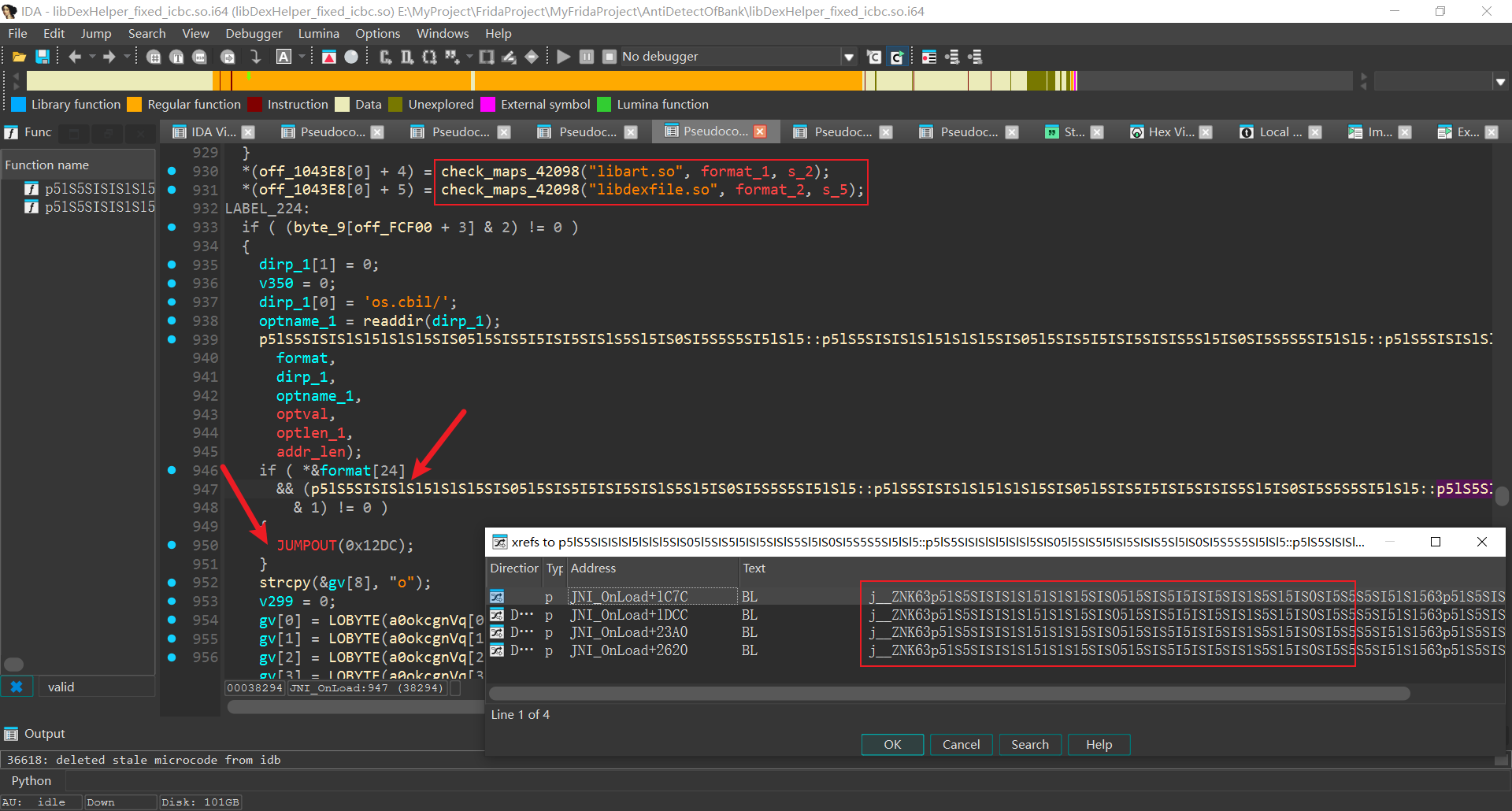Click the Jump back arrow icon

coord(75,57)
